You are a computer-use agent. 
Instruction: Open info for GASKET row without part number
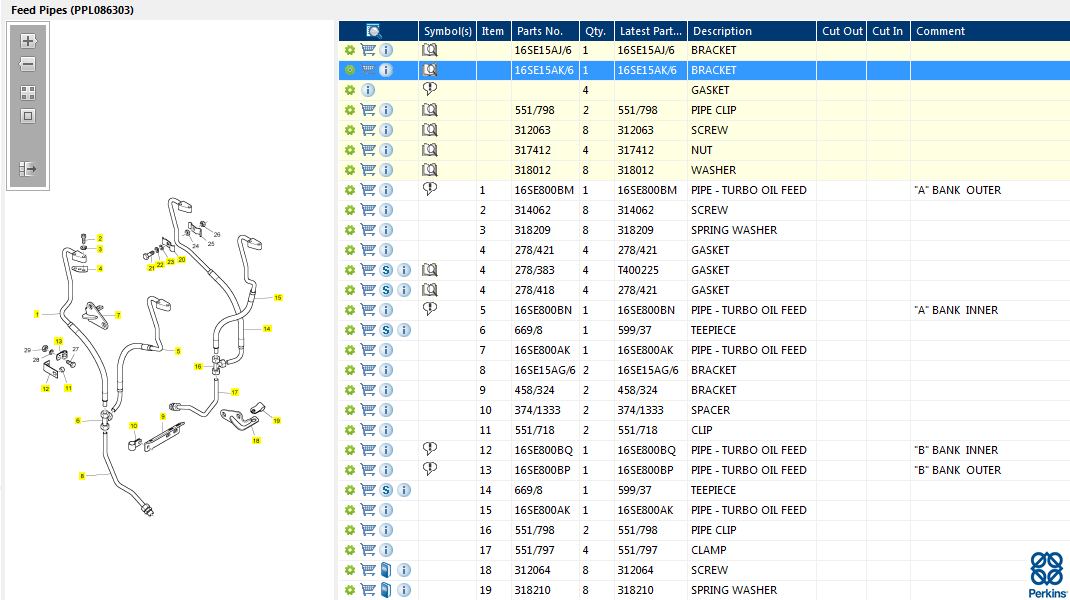pyautogui.click(x=368, y=90)
